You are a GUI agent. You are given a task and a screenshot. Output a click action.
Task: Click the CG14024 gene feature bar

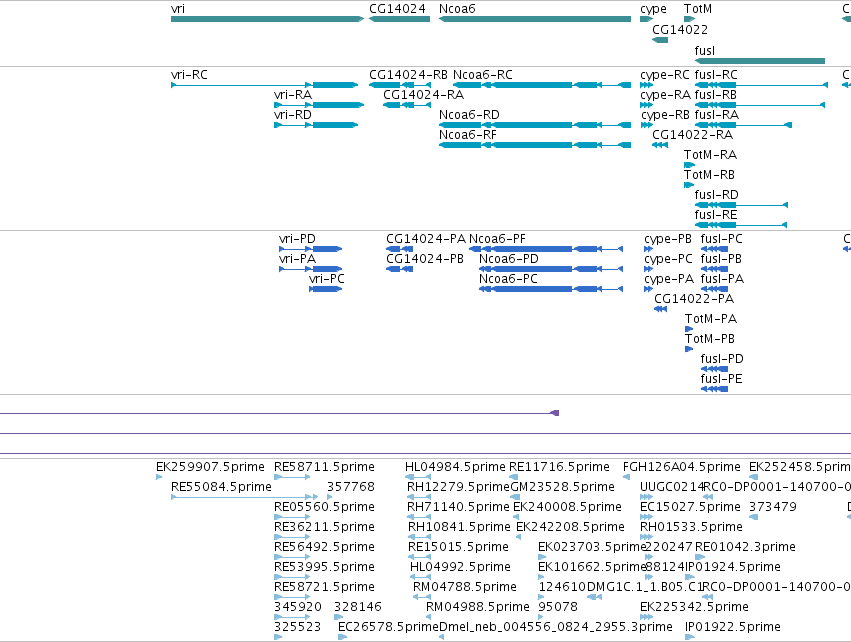[399, 19]
